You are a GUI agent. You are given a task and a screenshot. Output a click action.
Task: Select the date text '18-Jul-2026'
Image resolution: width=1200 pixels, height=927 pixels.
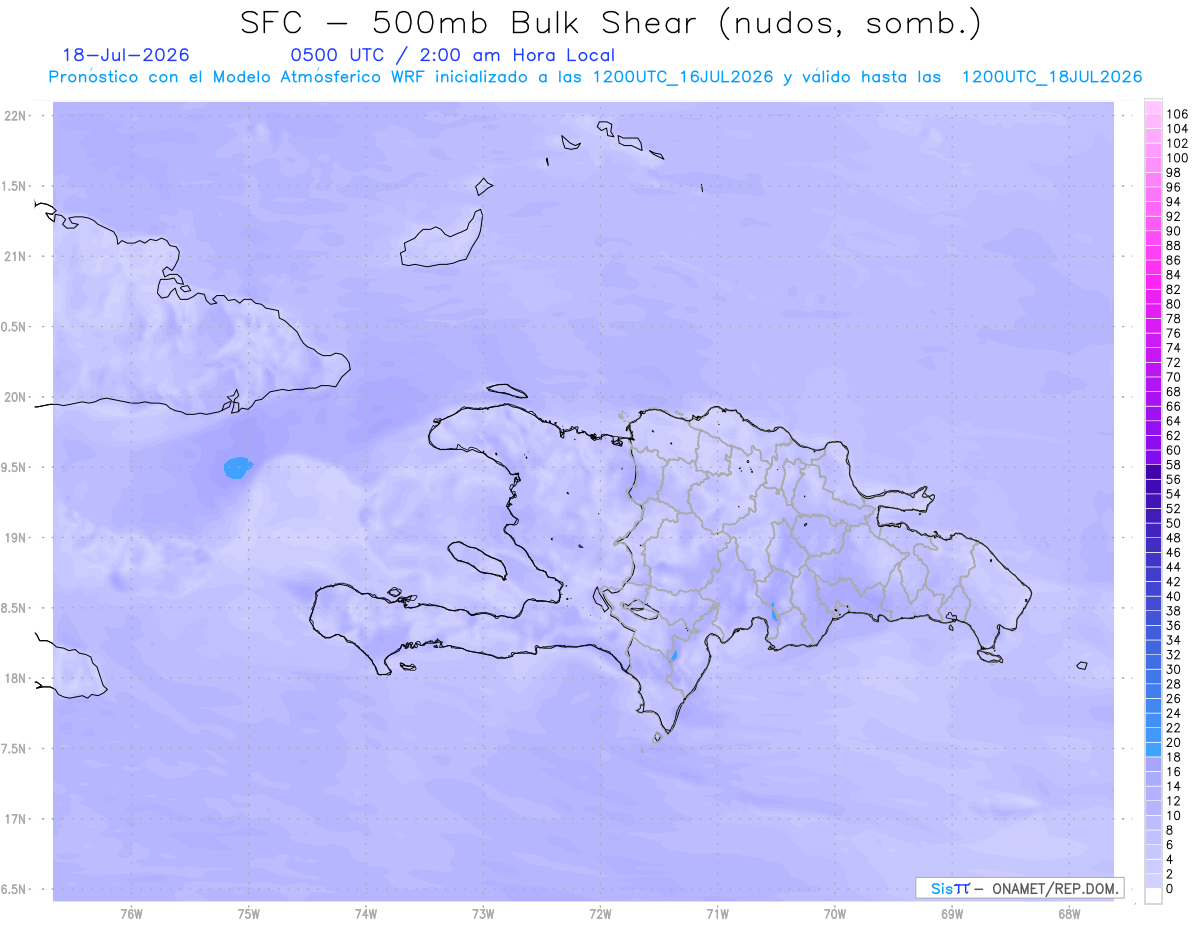click(x=126, y=55)
